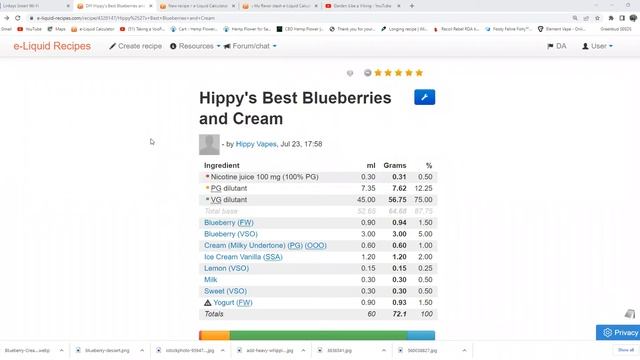
Task: Click the e-Liquid Recipes site logo
Action: (52, 46)
